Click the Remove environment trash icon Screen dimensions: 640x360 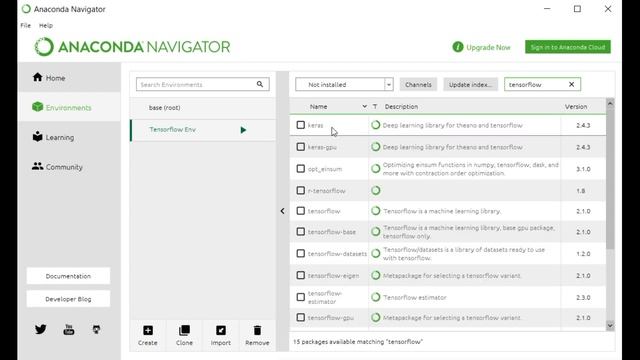pyautogui.click(x=257, y=330)
